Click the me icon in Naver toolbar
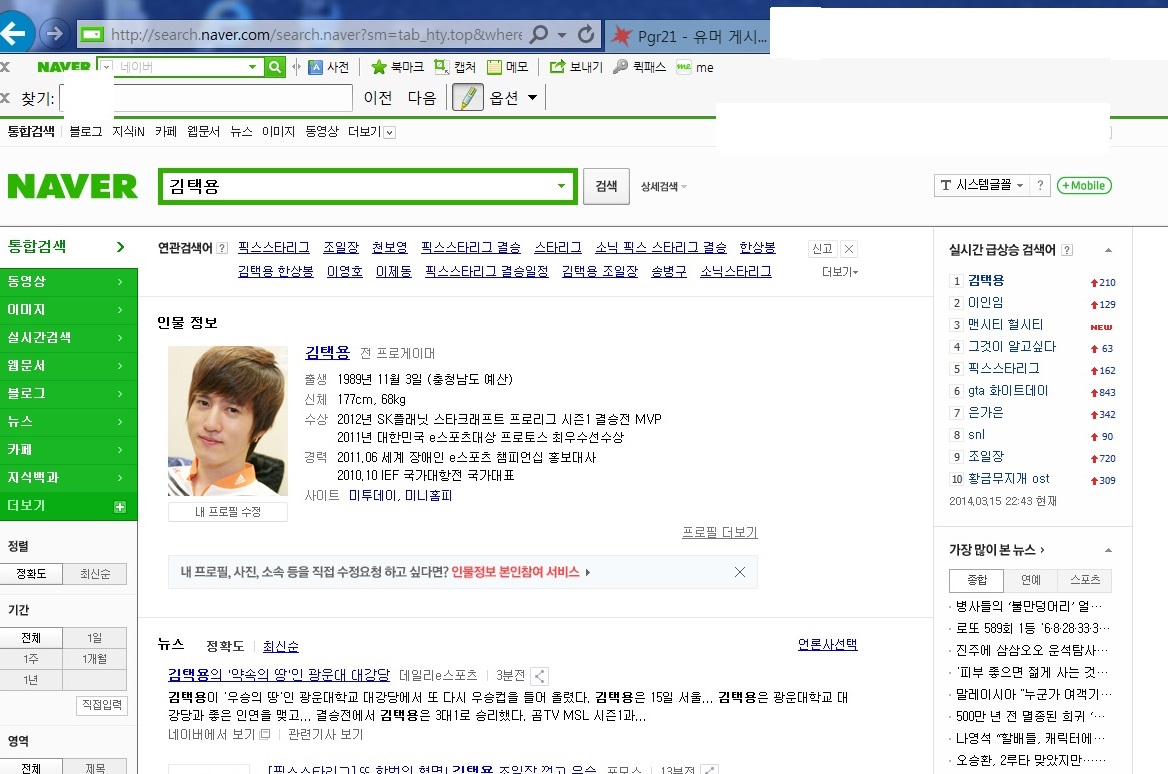1168x774 pixels. click(694, 67)
